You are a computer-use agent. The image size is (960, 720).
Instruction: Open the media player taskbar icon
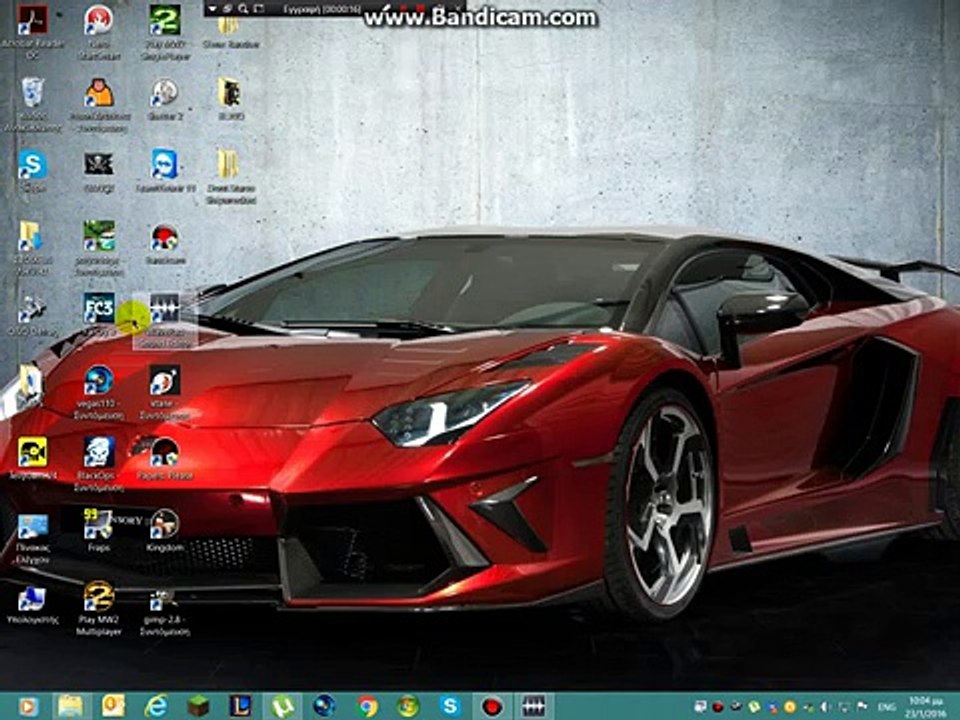[28, 707]
